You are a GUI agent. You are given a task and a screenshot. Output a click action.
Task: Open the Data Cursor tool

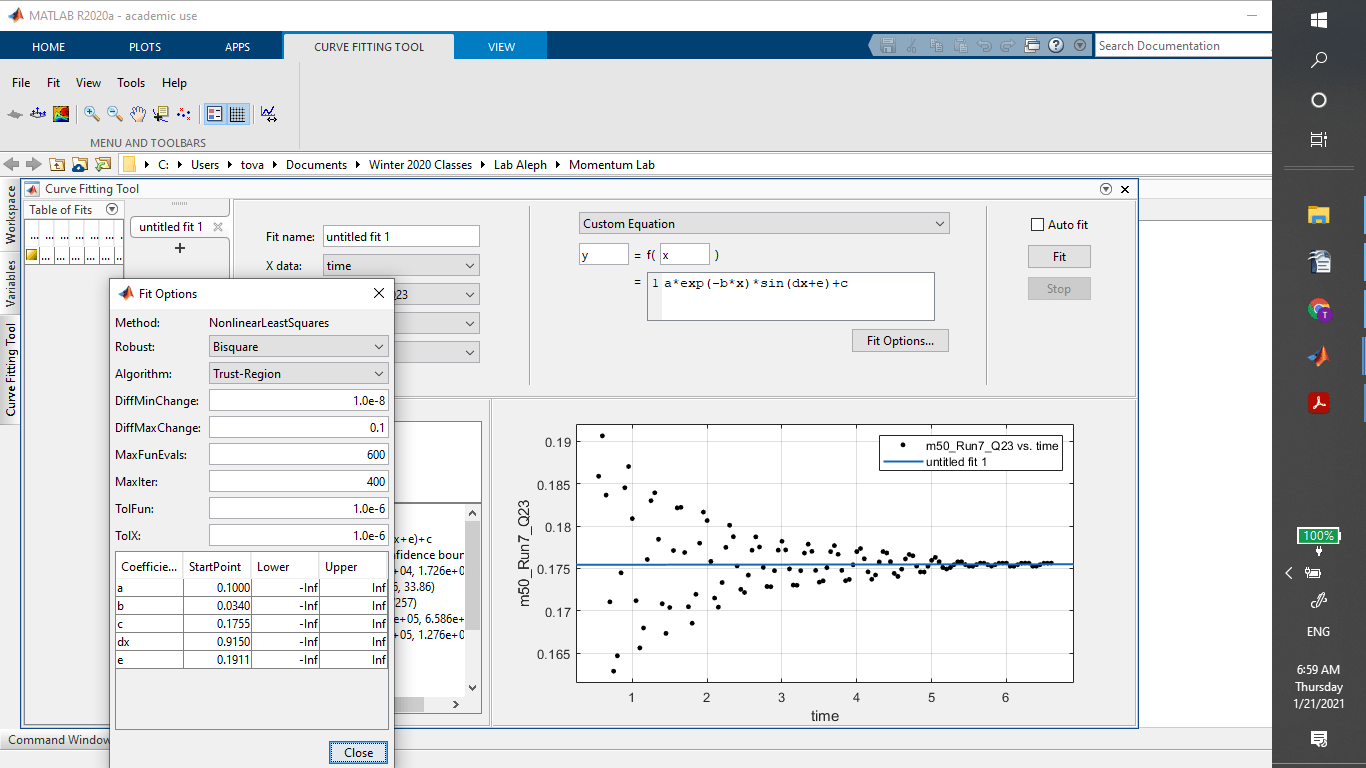(x=160, y=113)
